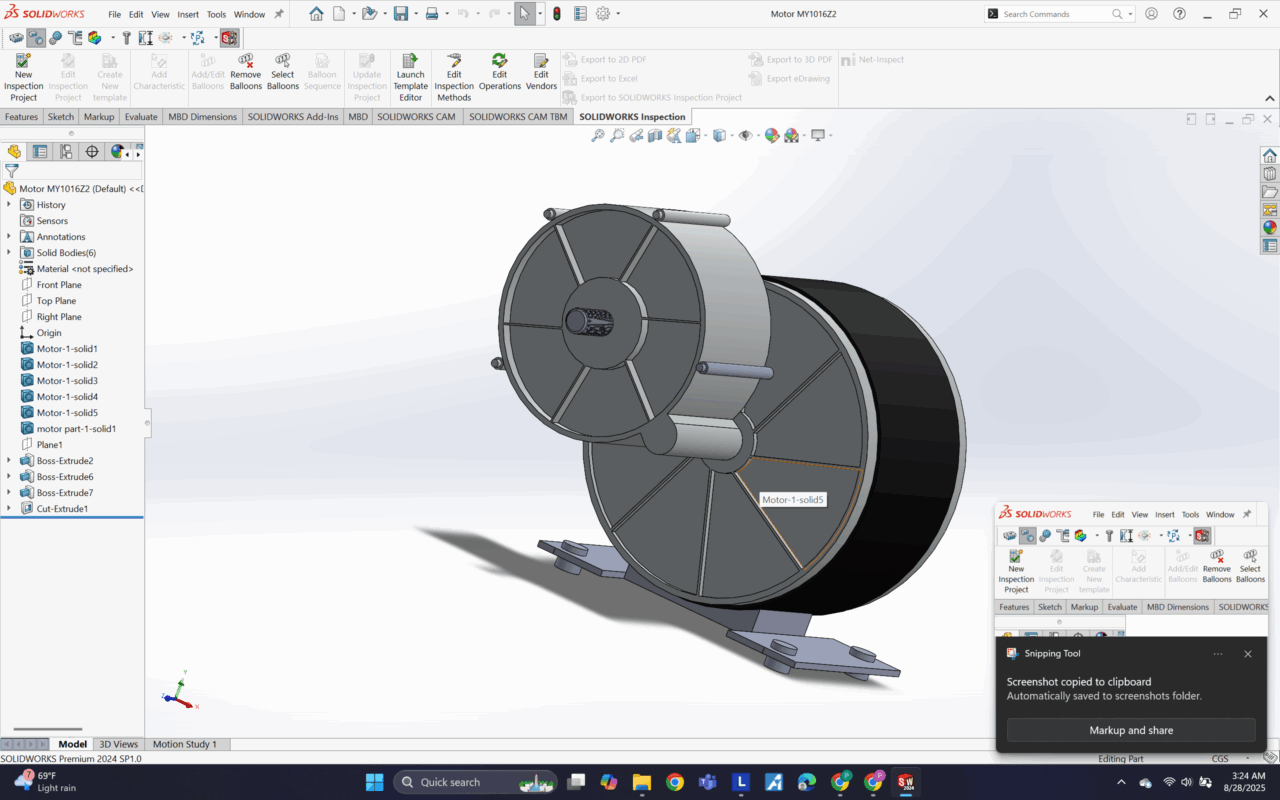Expand the Annotations tree node

point(9,237)
